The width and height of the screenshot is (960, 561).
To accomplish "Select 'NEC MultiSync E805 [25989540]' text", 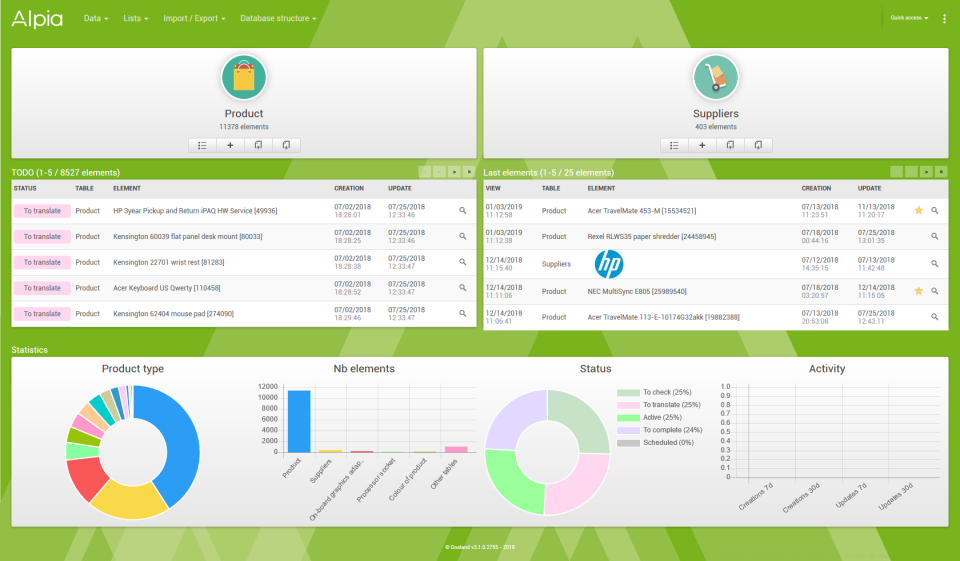I will pos(637,292).
